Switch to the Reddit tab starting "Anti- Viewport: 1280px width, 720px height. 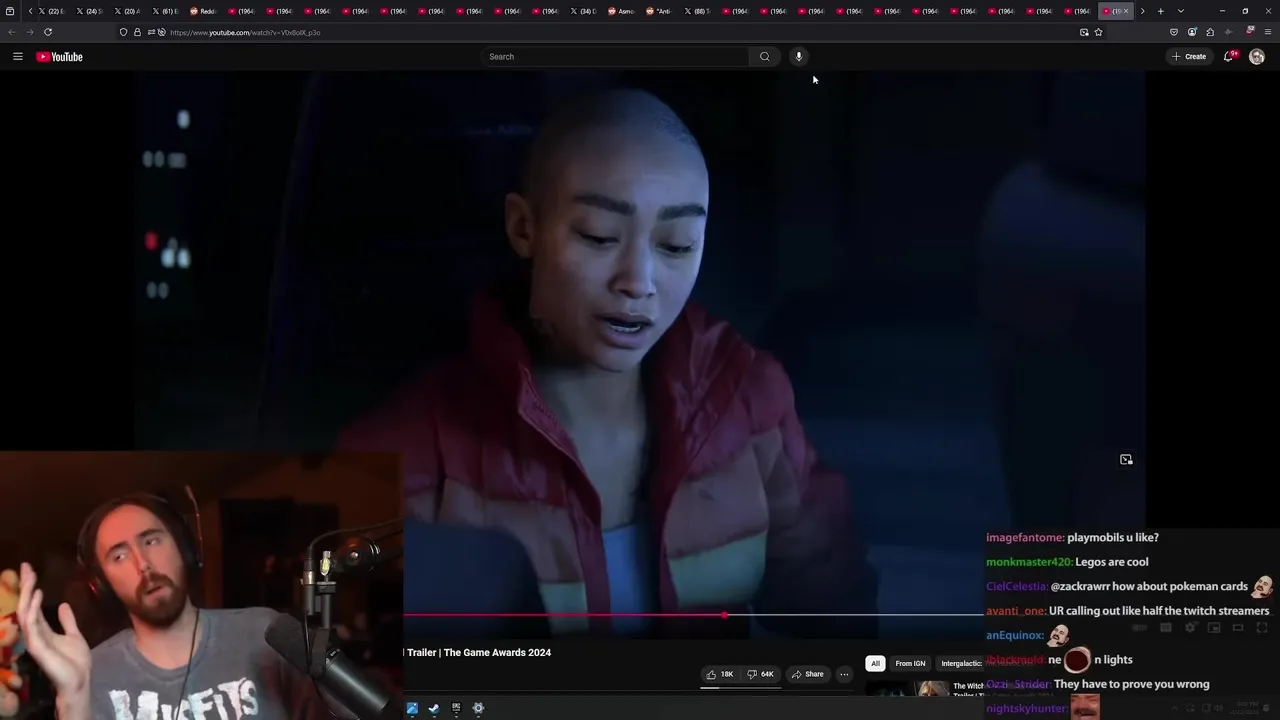click(659, 11)
